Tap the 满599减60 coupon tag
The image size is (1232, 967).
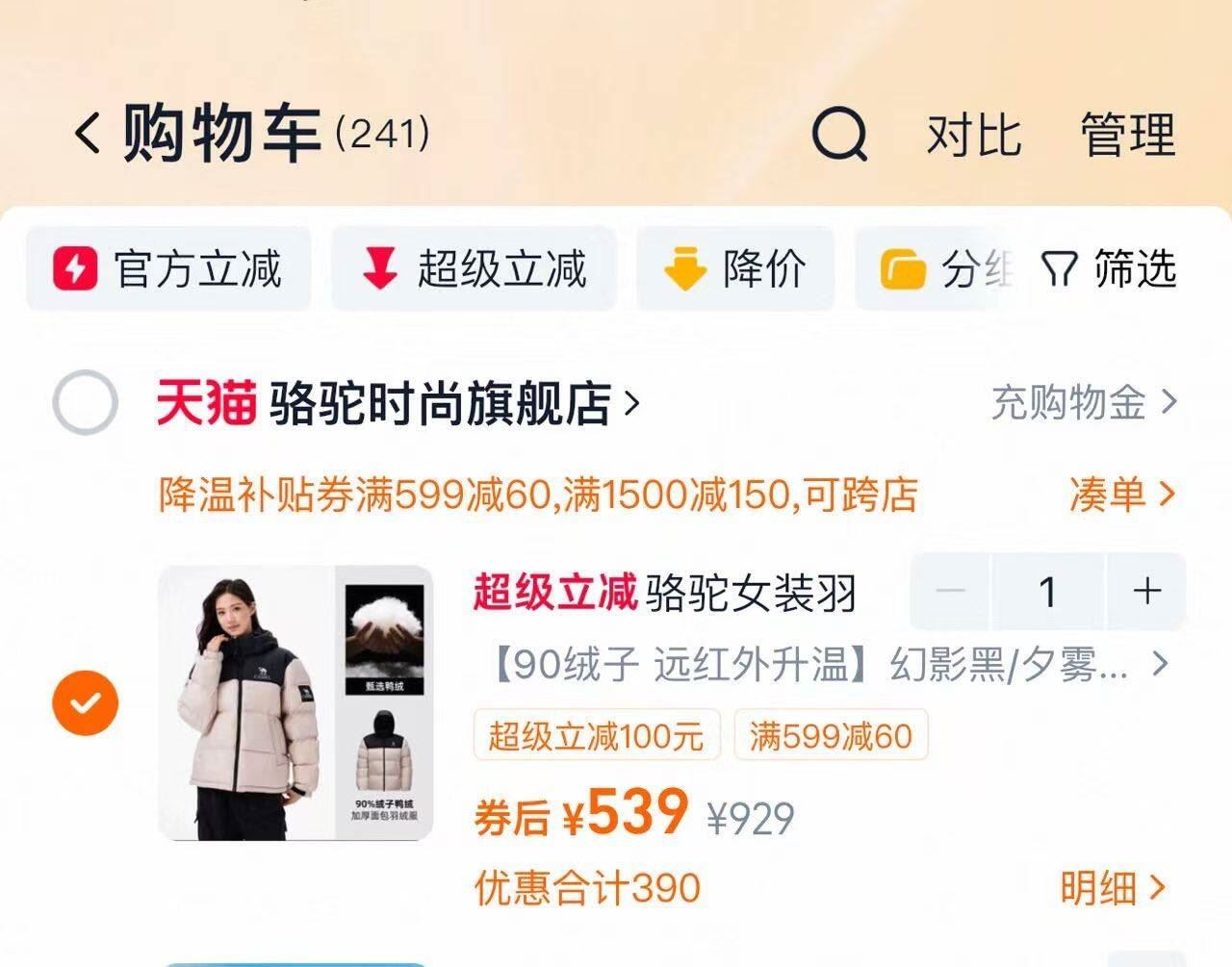click(831, 736)
